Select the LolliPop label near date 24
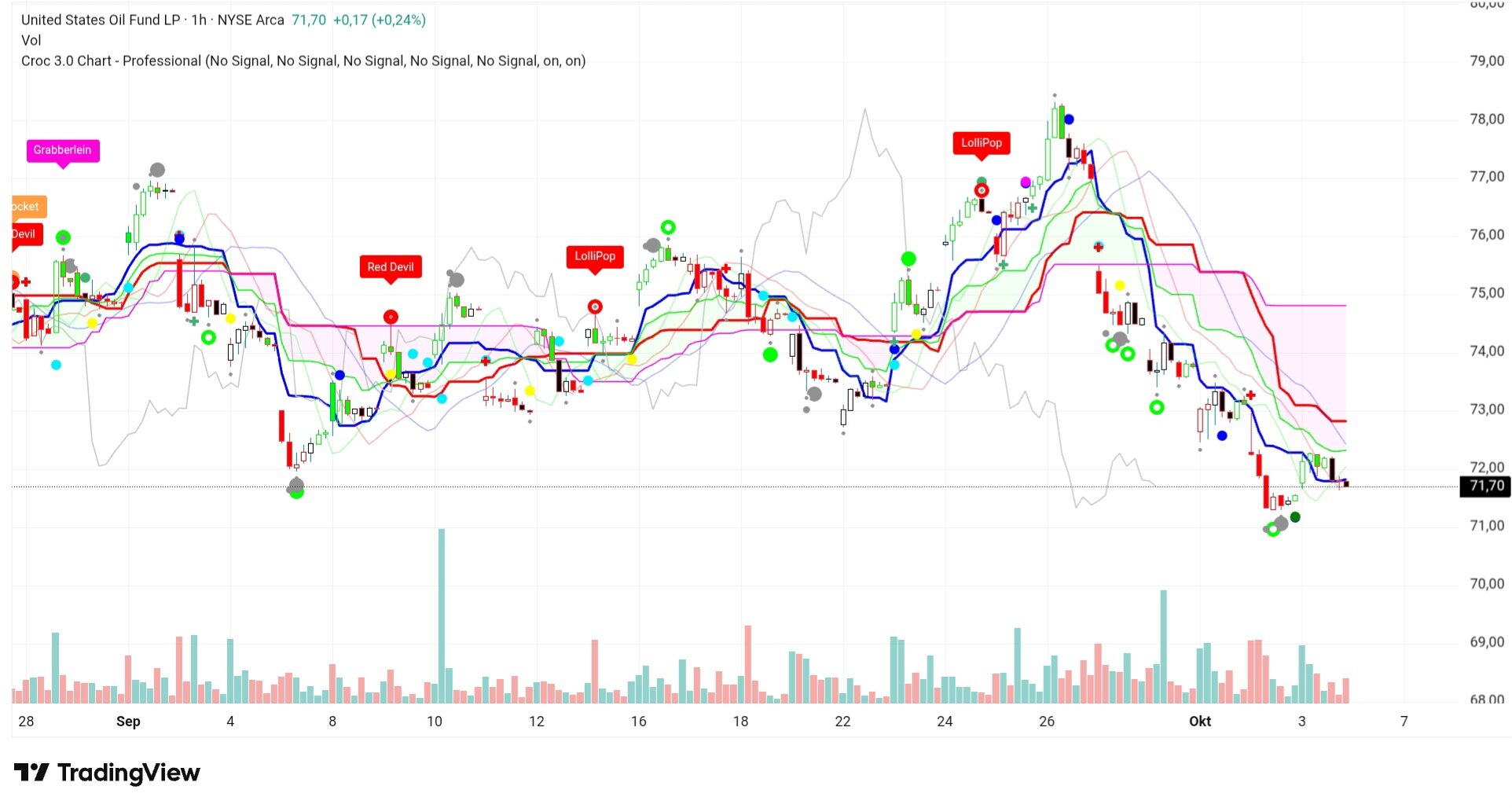1512x808 pixels. (982, 143)
